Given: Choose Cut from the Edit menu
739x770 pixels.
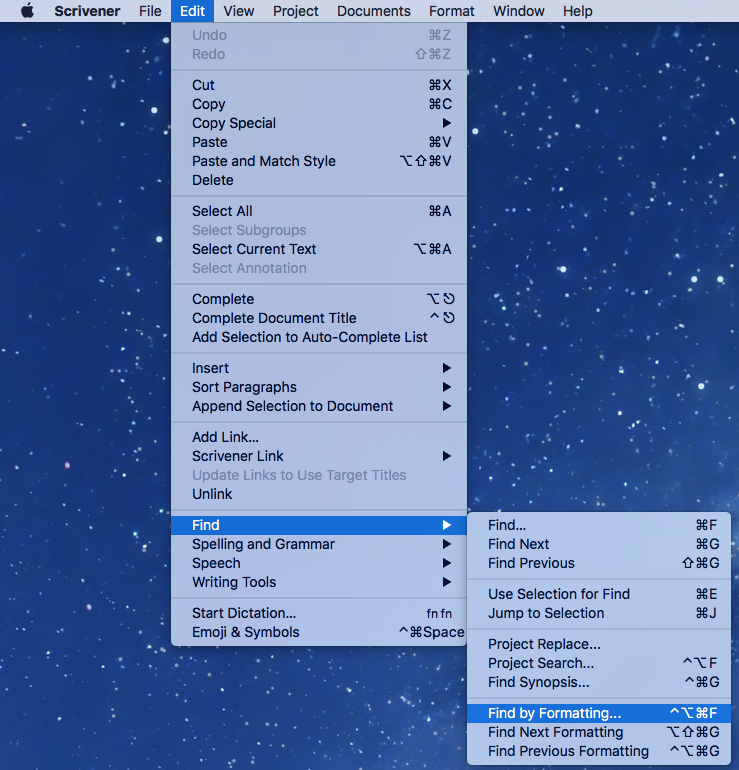Looking at the screenshot, I should tap(319, 85).
